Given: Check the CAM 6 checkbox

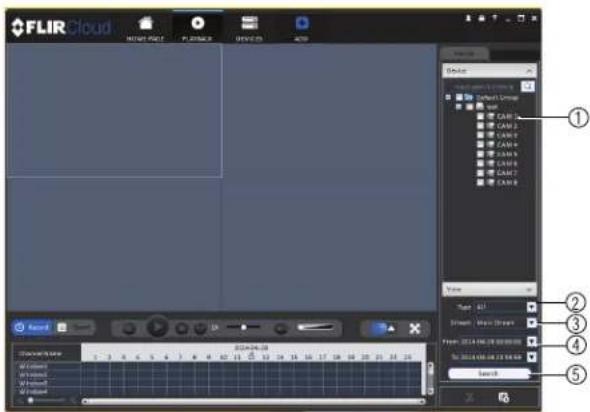Looking at the screenshot, I should pos(480,164).
